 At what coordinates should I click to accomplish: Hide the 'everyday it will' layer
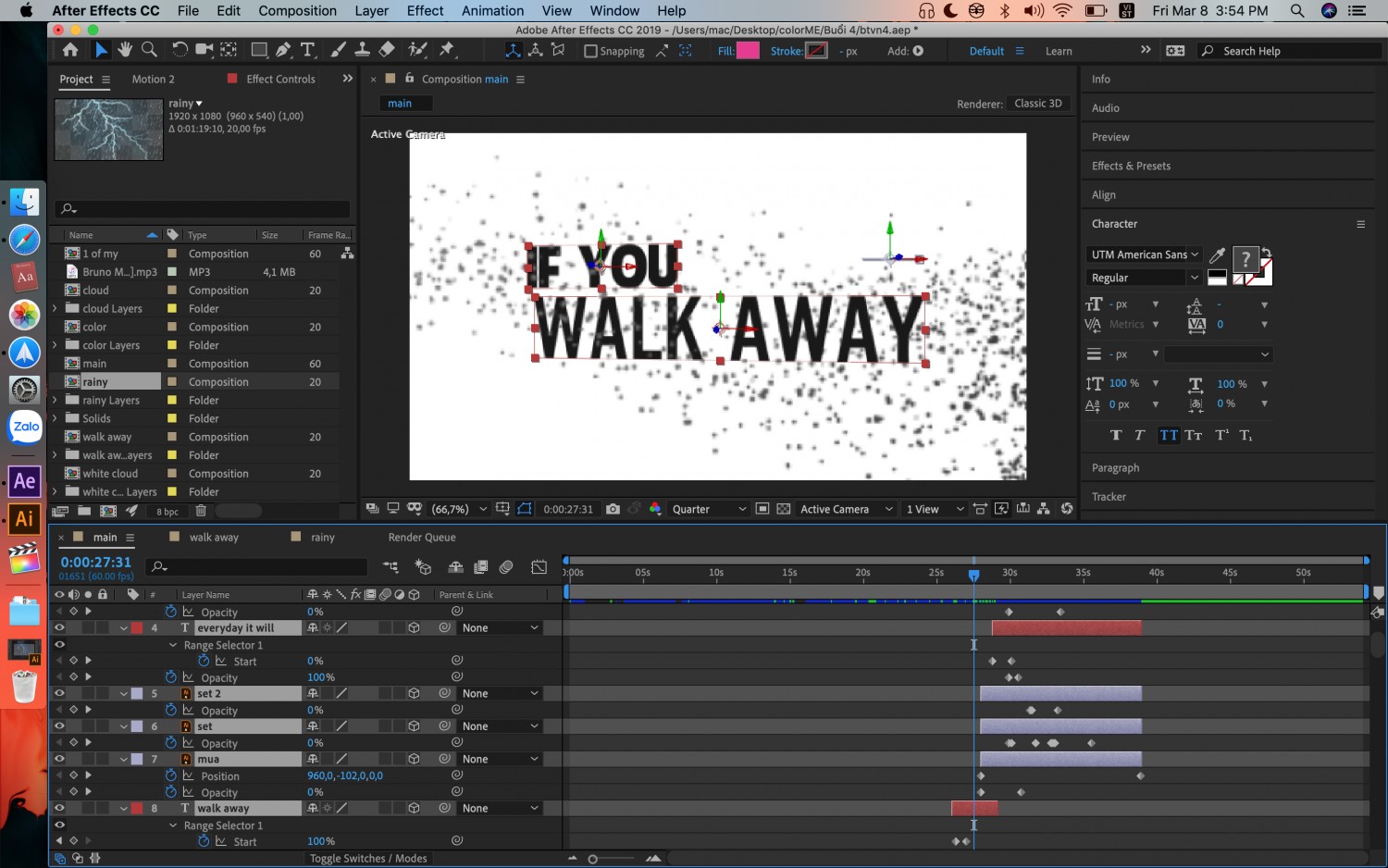(59, 627)
